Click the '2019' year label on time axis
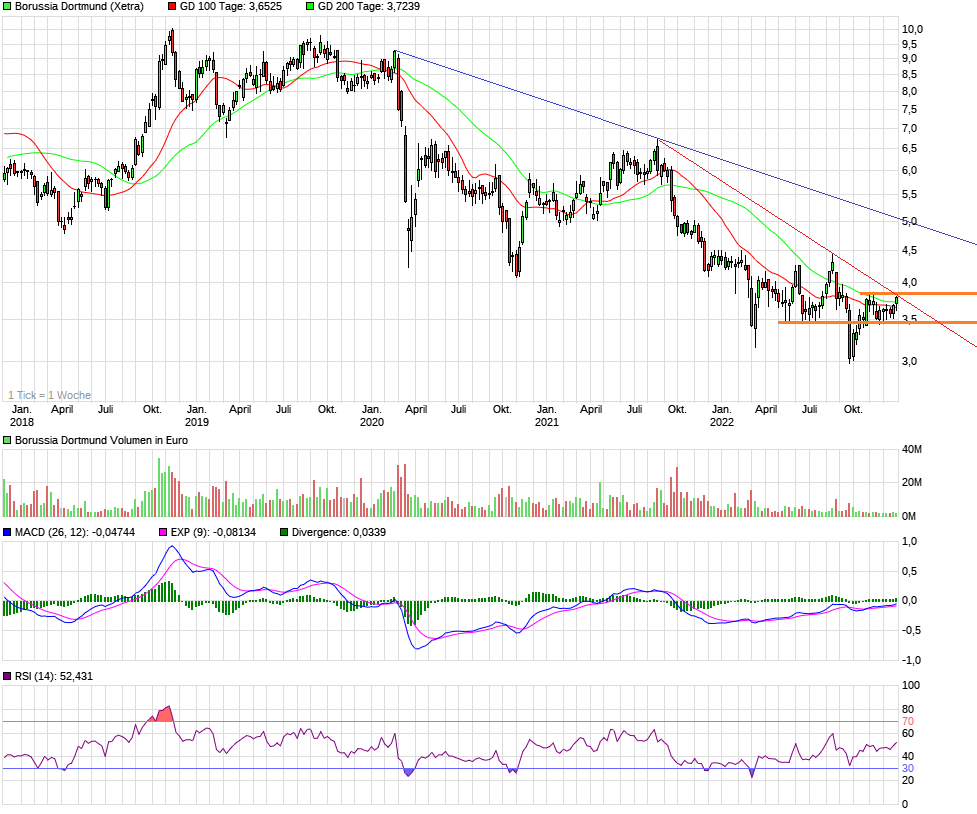 (x=197, y=422)
